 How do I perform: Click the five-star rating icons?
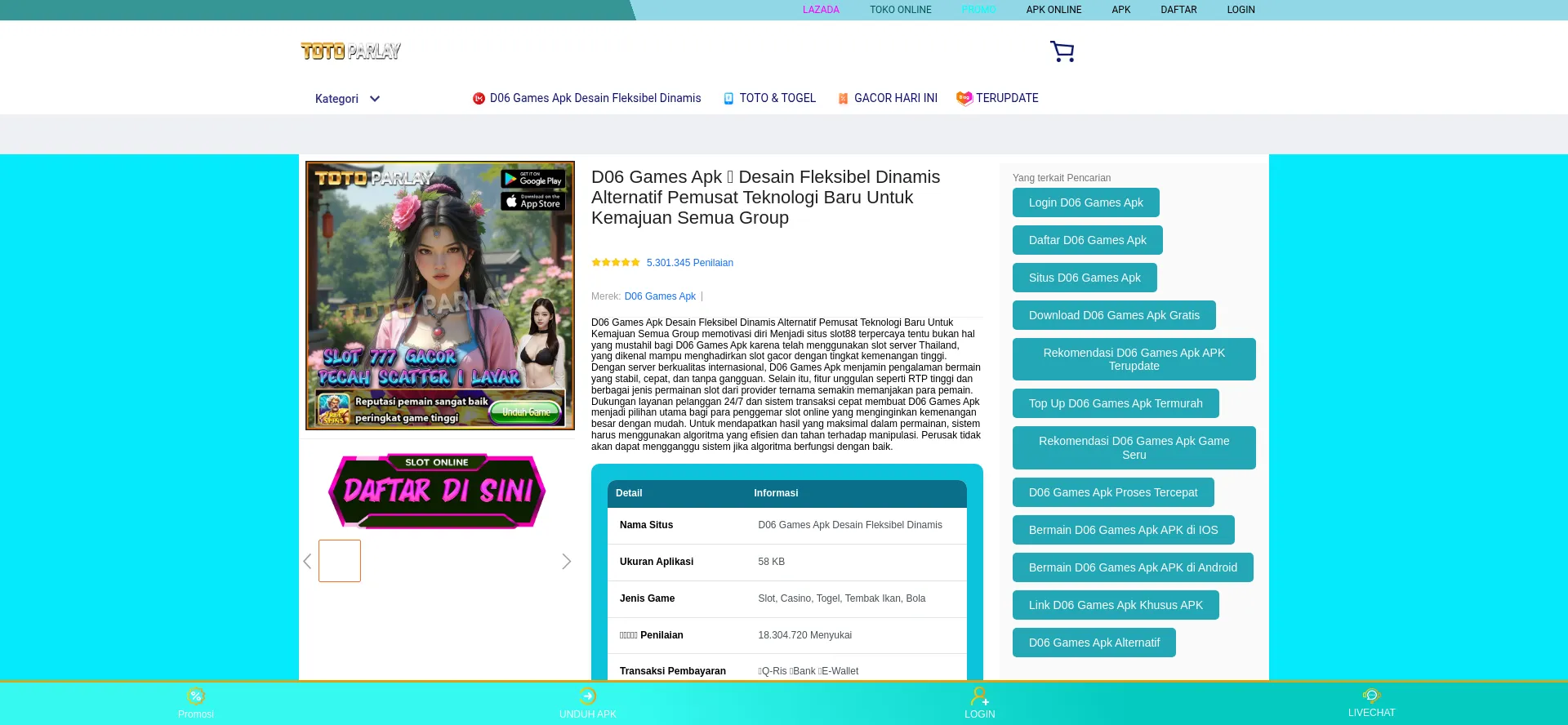[x=616, y=263]
